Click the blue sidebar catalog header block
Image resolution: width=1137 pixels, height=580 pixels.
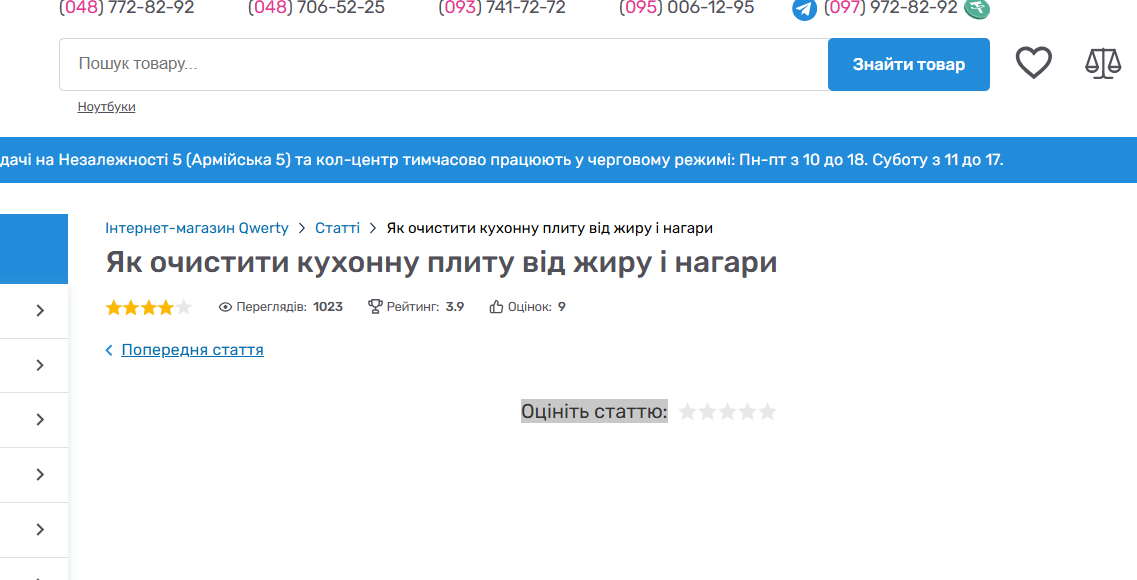34,249
